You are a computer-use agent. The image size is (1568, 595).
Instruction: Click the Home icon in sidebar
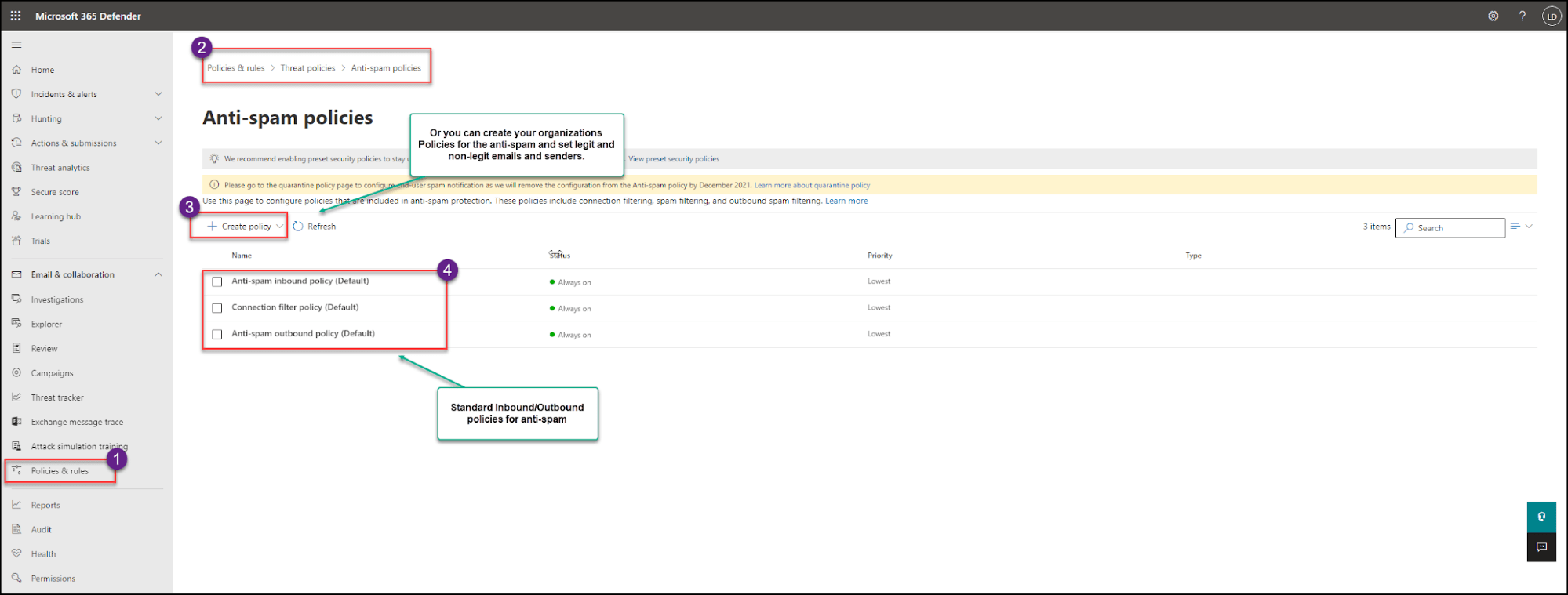[x=16, y=70]
